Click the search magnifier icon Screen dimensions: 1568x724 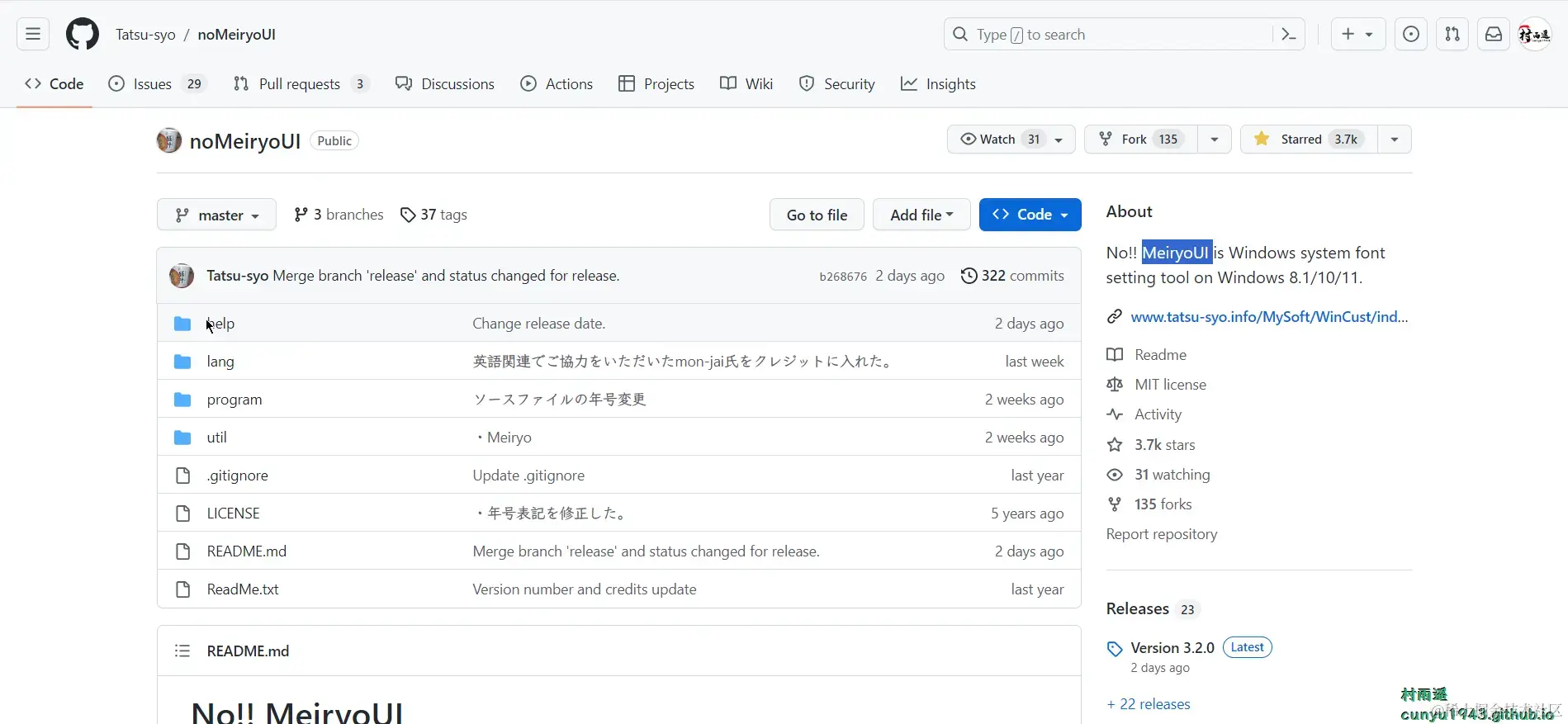coord(959,34)
